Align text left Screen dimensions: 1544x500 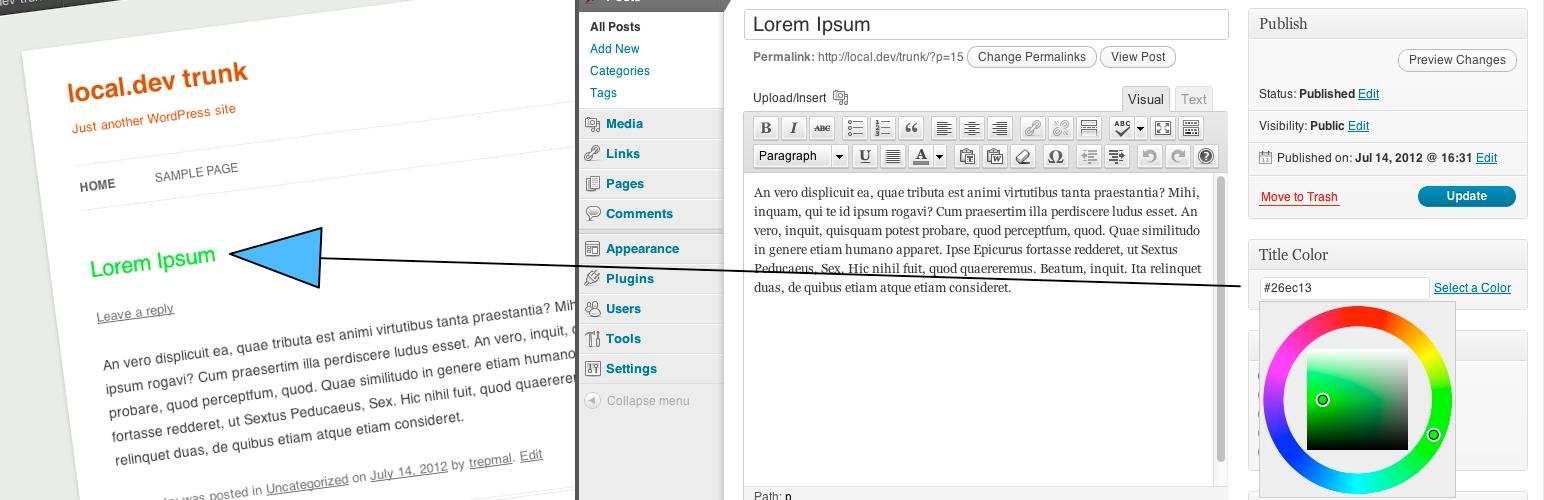click(943, 128)
